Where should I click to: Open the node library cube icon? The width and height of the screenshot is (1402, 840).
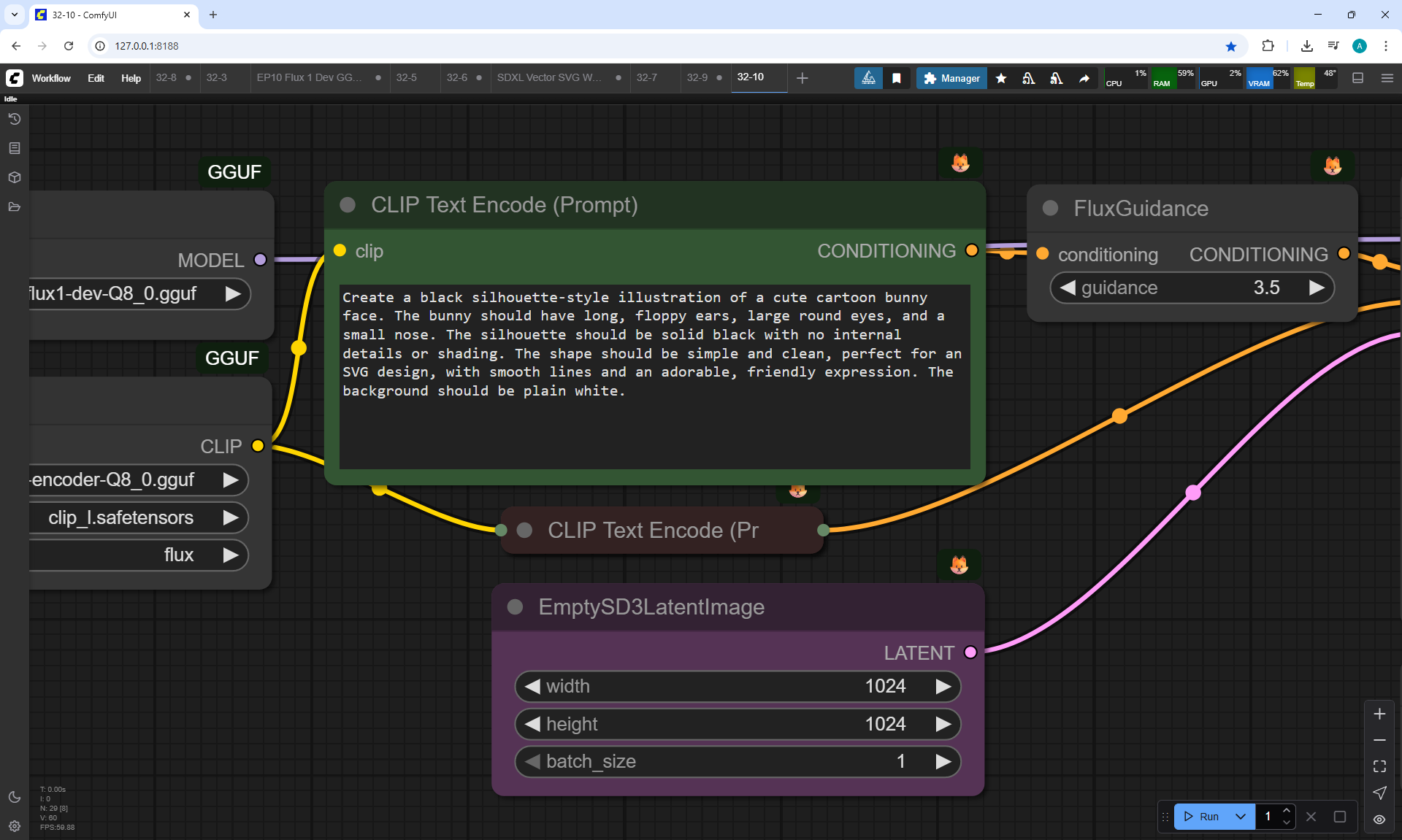coord(15,177)
